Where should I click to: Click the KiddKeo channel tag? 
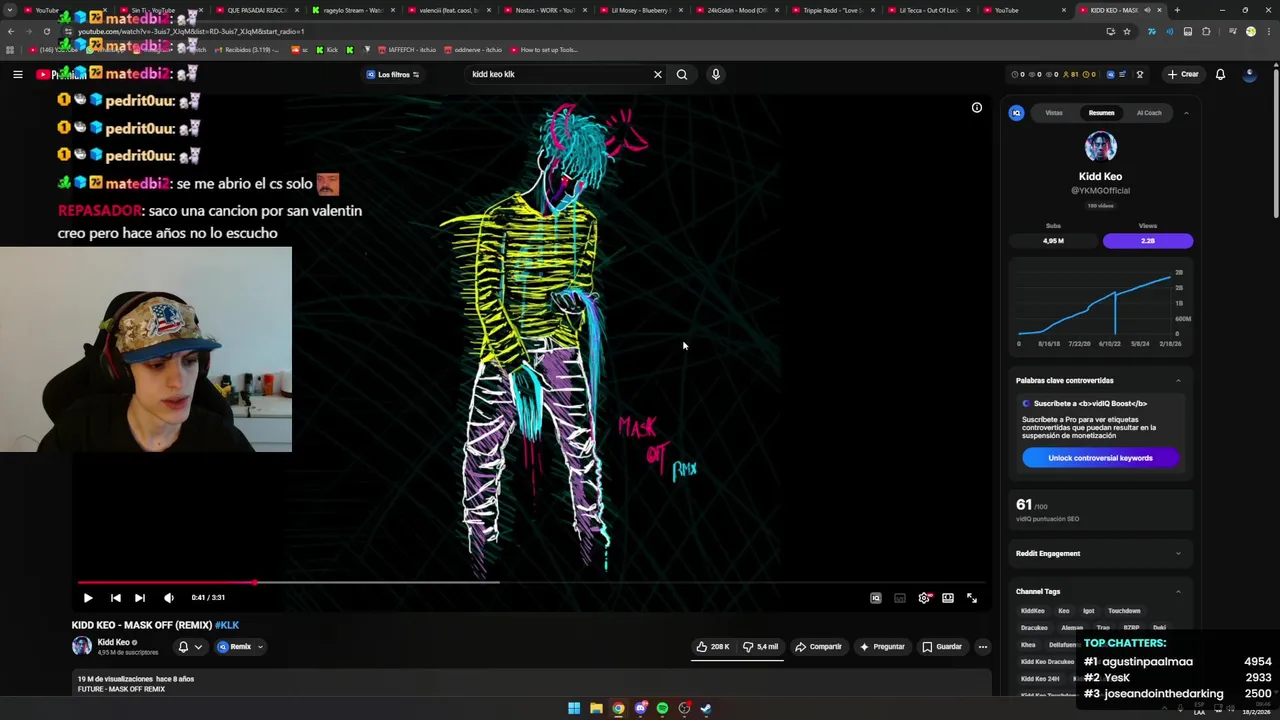point(1032,611)
